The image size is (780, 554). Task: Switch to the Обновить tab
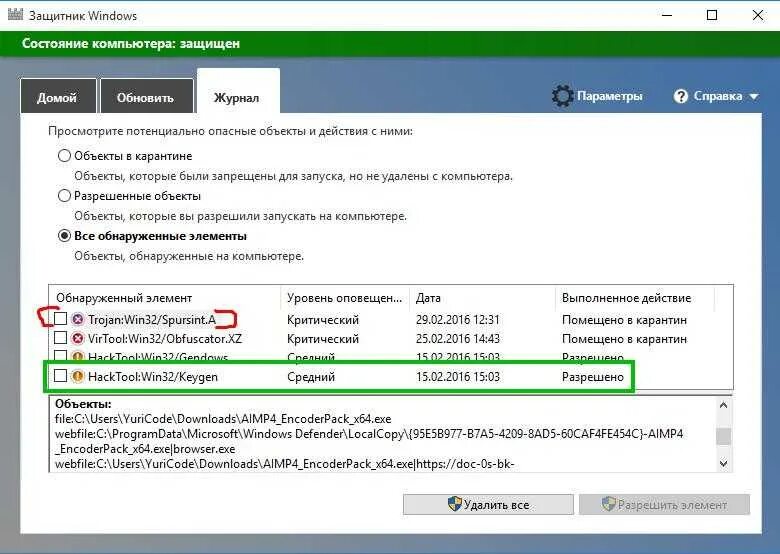146,96
